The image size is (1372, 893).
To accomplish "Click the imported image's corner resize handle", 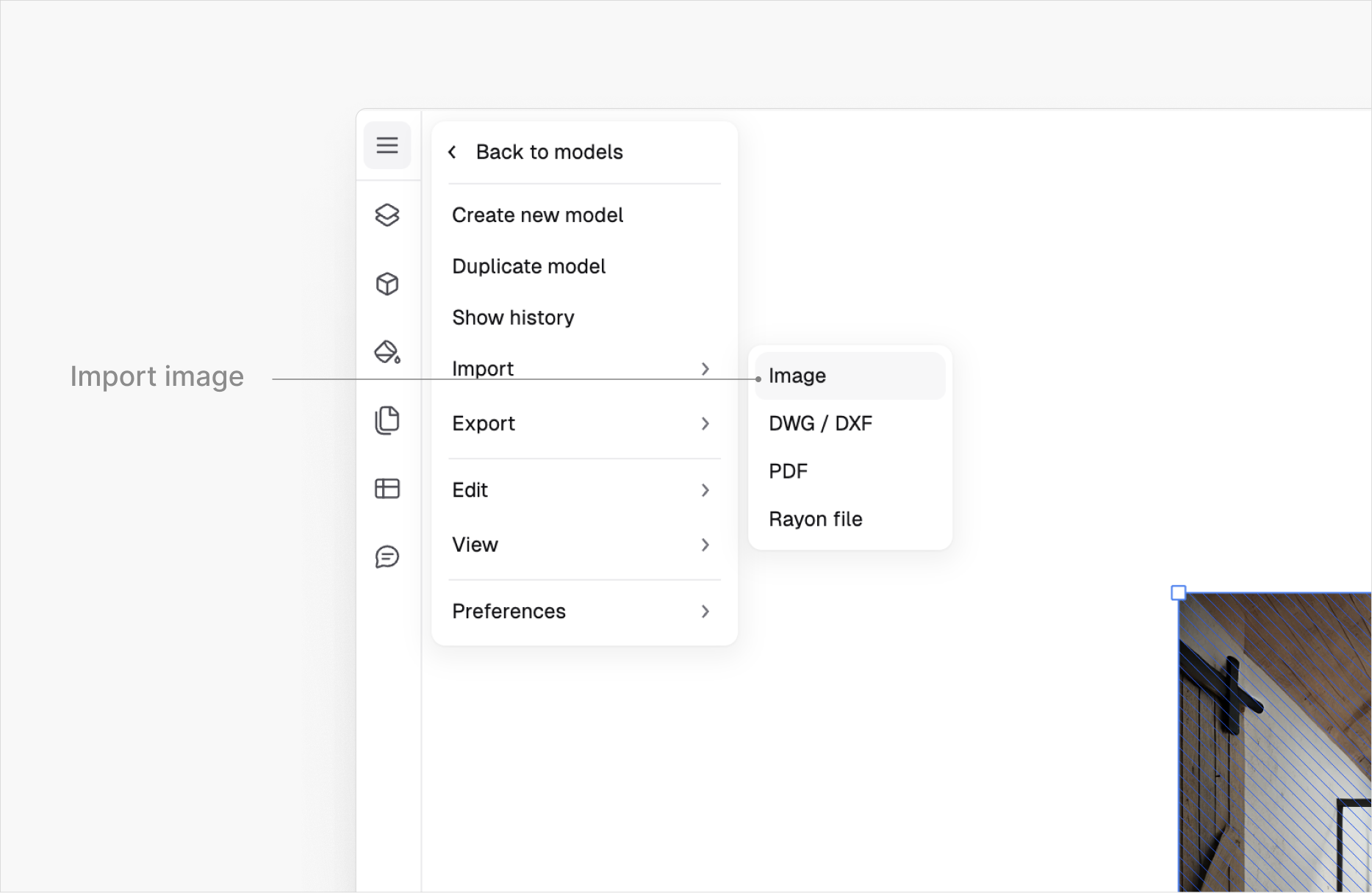I will (x=1178, y=592).
